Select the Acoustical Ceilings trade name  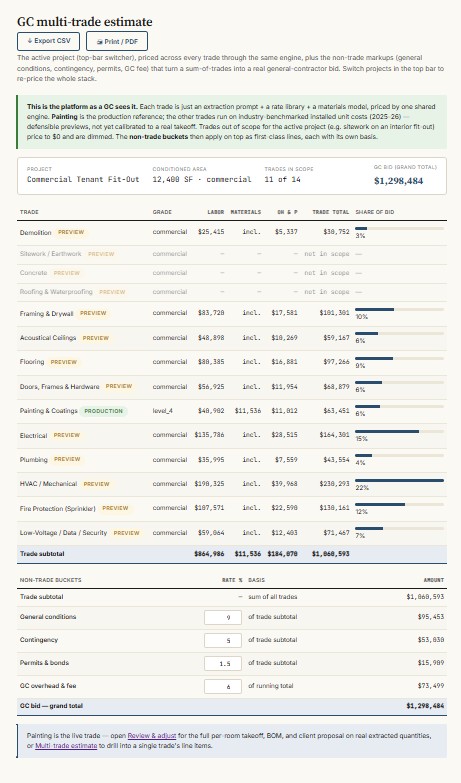click(x=48, y=338)
